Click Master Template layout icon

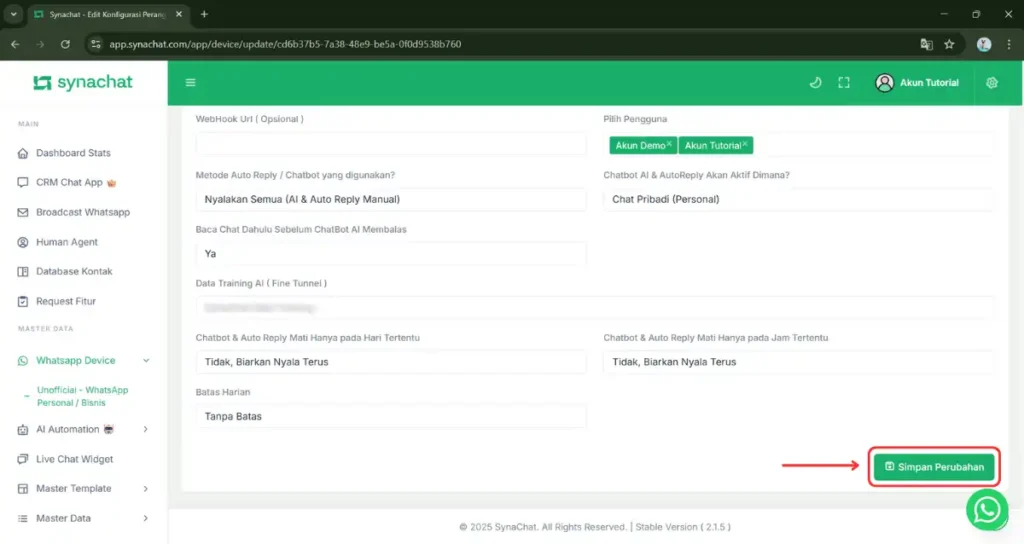coord(23,488)
